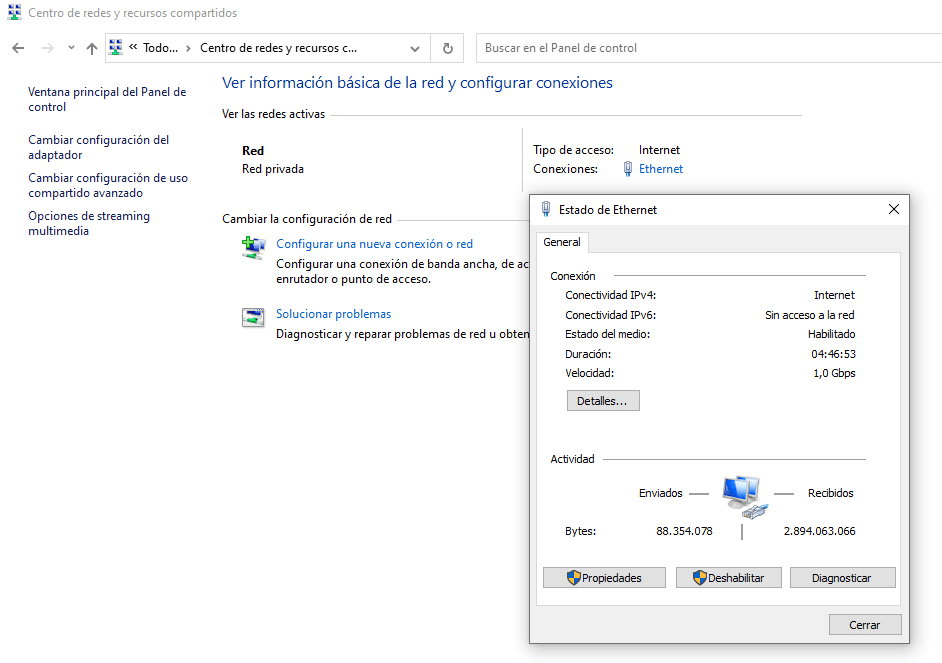Click the Ethernet plug icon beside Conexiones
This screenshot has height=663, width=942.
[x=627, y=169]
